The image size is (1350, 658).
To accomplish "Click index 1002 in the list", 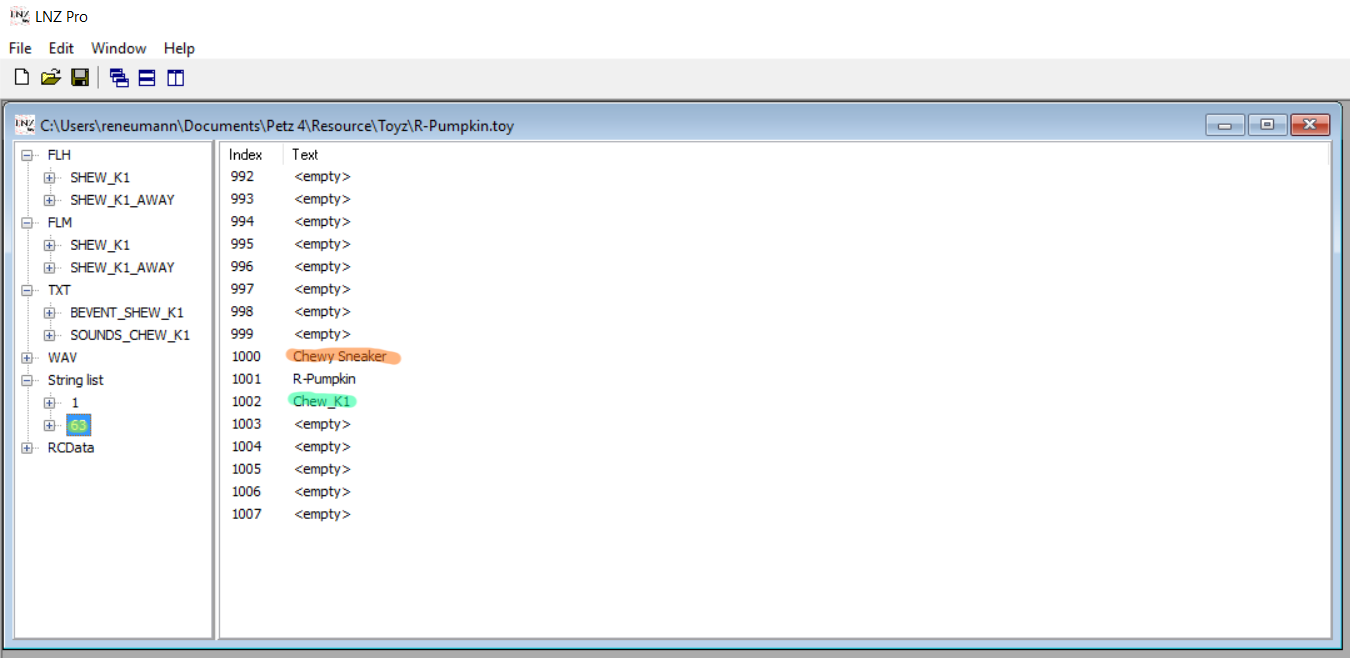I will click(245, 401).
